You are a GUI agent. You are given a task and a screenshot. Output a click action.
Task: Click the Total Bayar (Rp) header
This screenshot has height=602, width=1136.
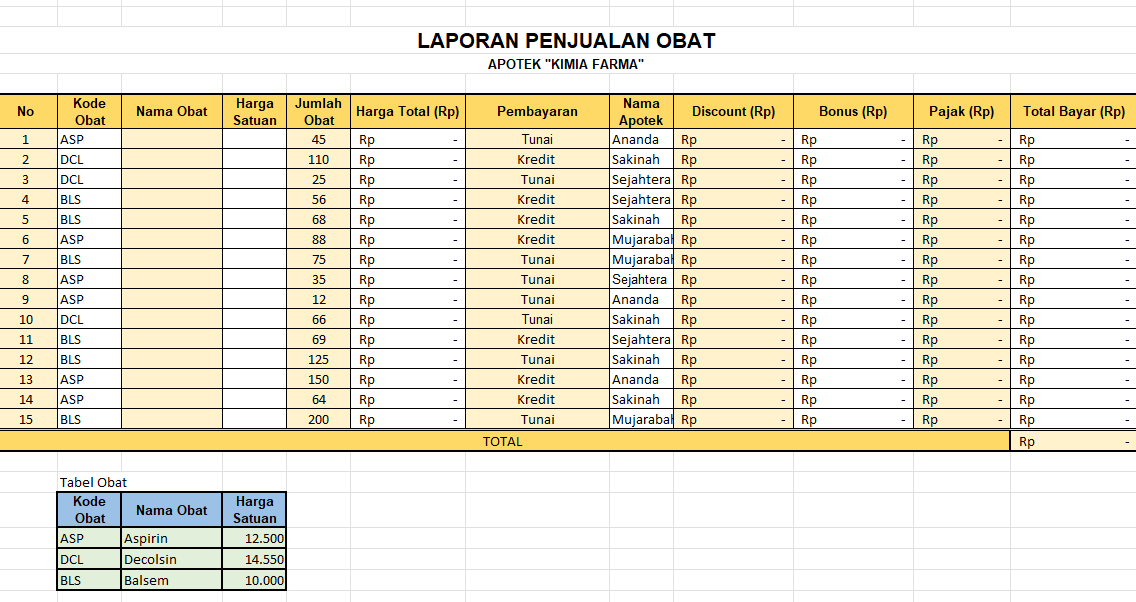pos(1074,112)
